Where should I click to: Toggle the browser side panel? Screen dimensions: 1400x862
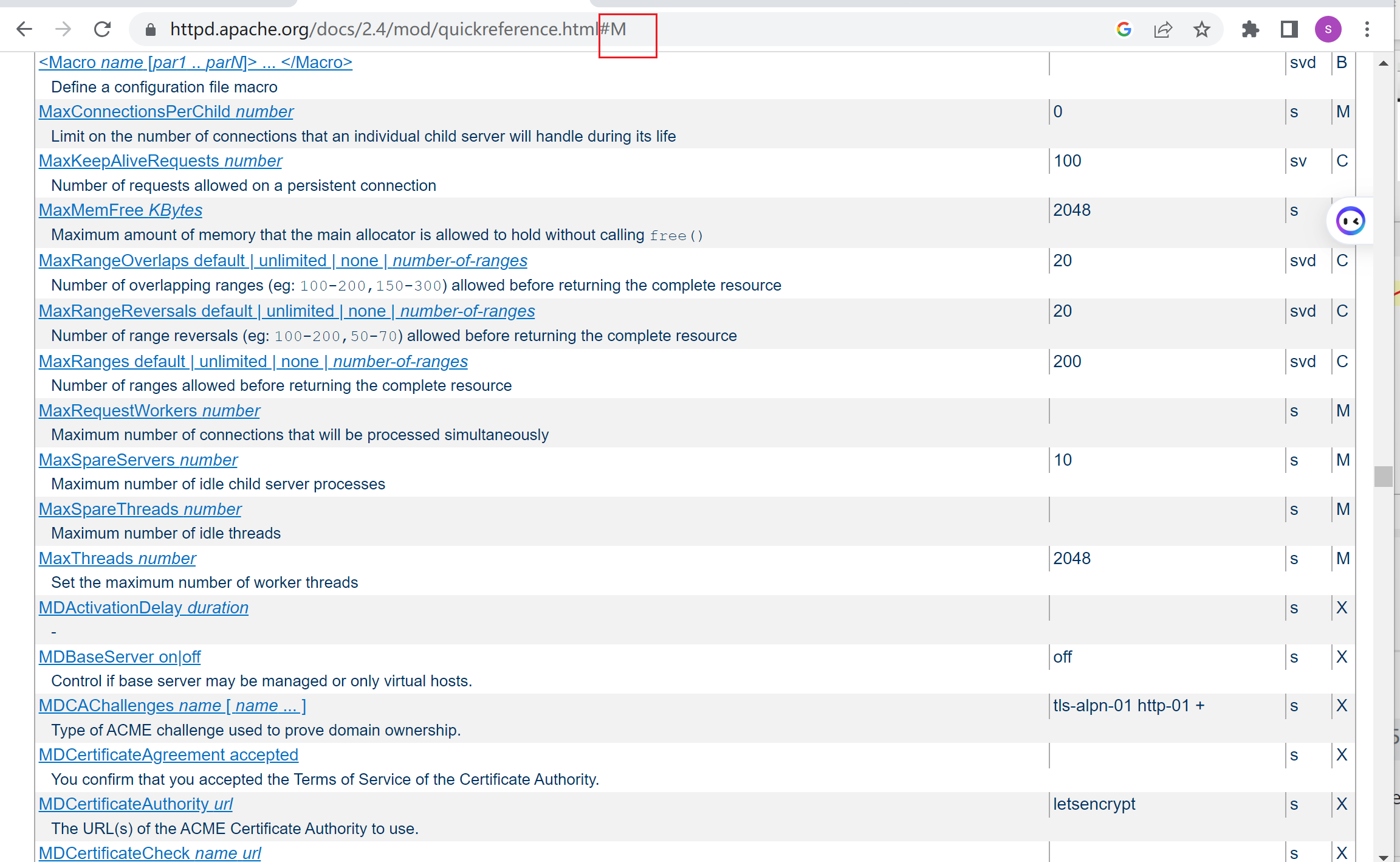pyautogui.click(x=1289, y=29)
